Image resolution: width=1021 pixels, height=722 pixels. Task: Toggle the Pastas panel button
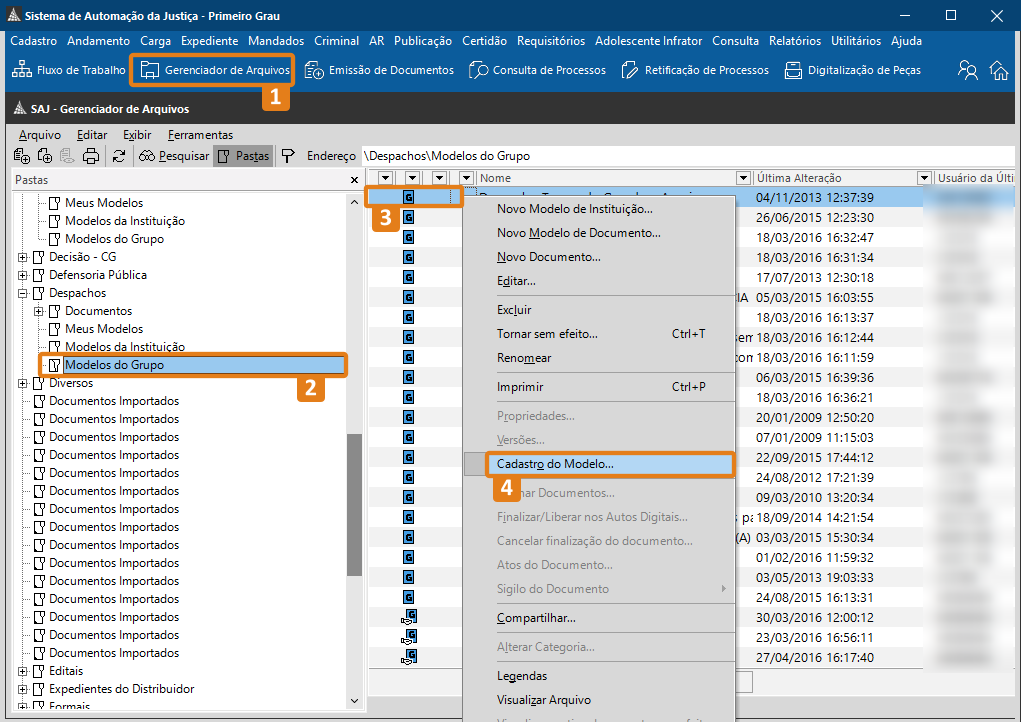pyautogui.click(x=243, y=156)
